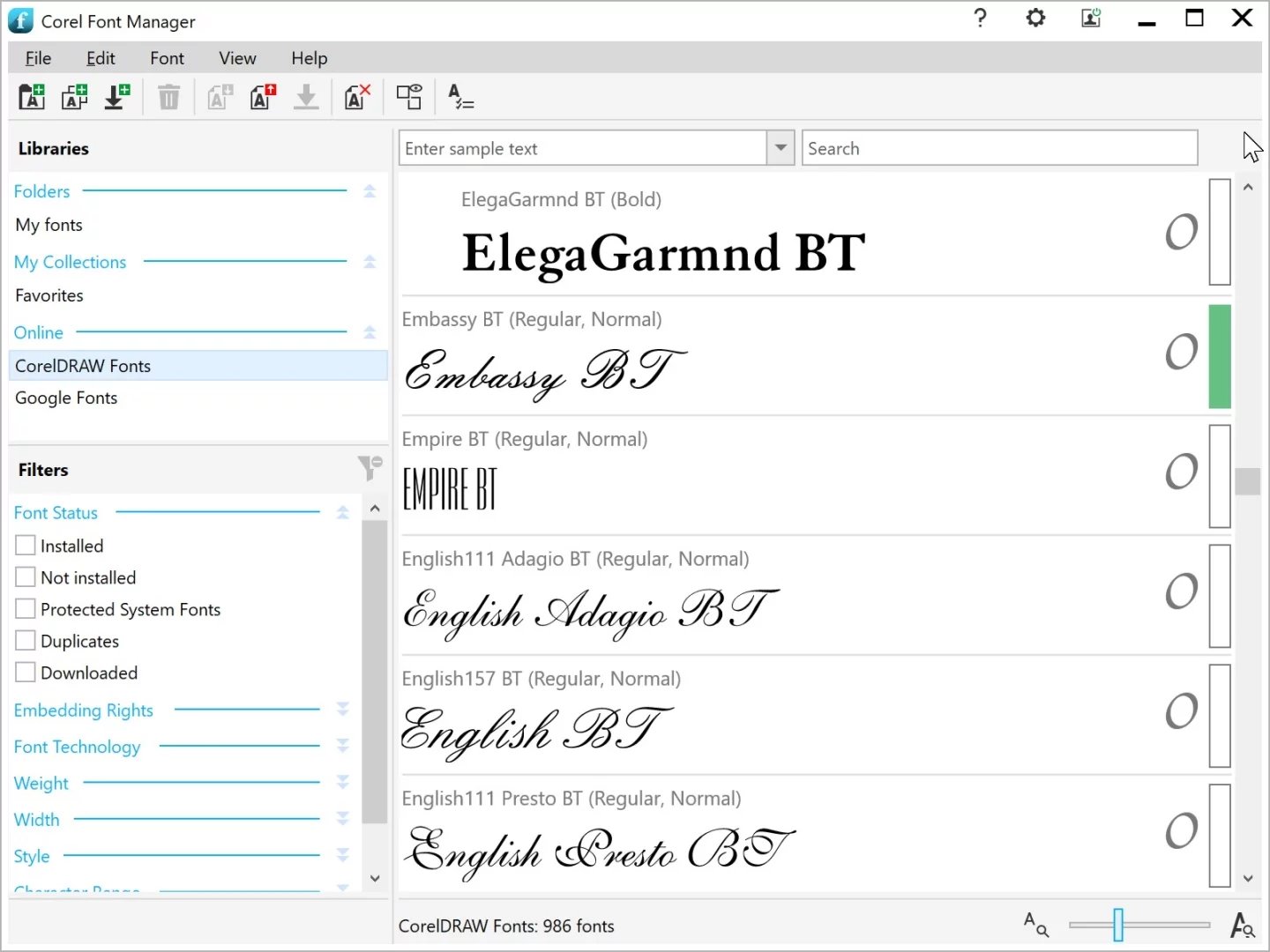Open settings via the gear icon
1270x952 pixels.
(x=1035, y=19)
